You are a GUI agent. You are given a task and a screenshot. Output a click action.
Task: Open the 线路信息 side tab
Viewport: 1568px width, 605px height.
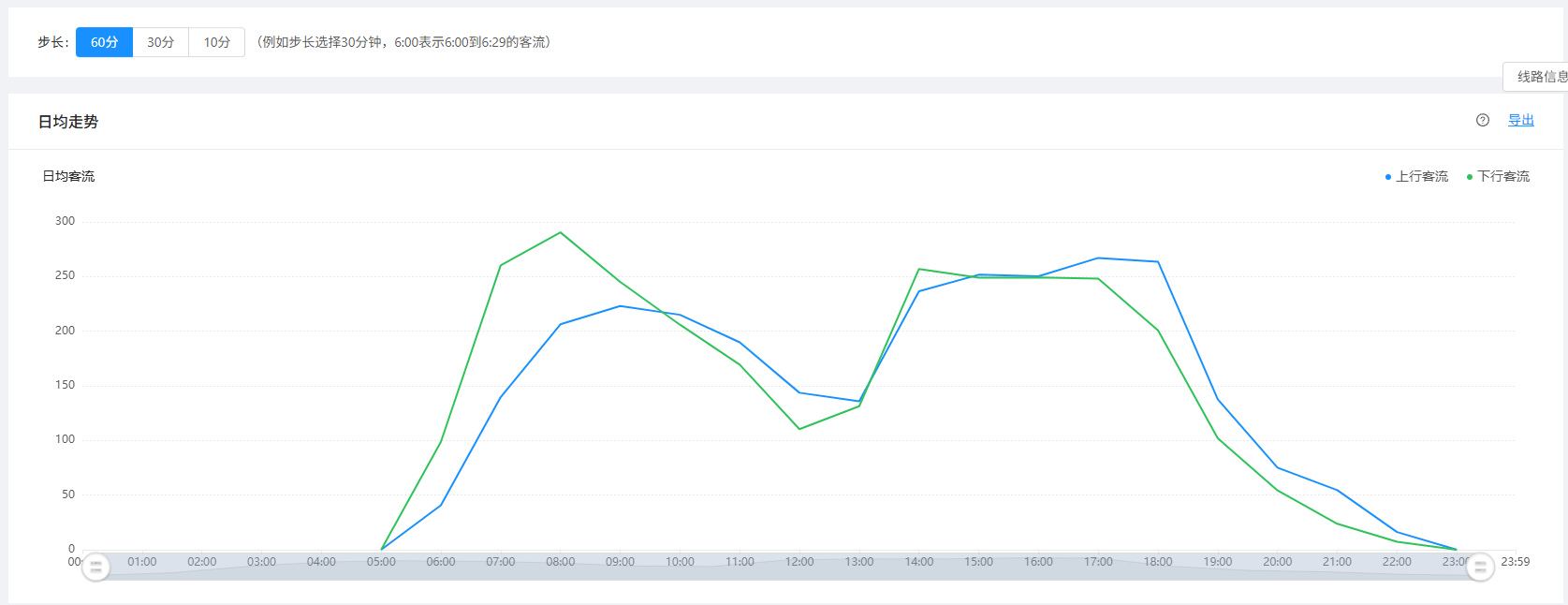coord(1539,77)
